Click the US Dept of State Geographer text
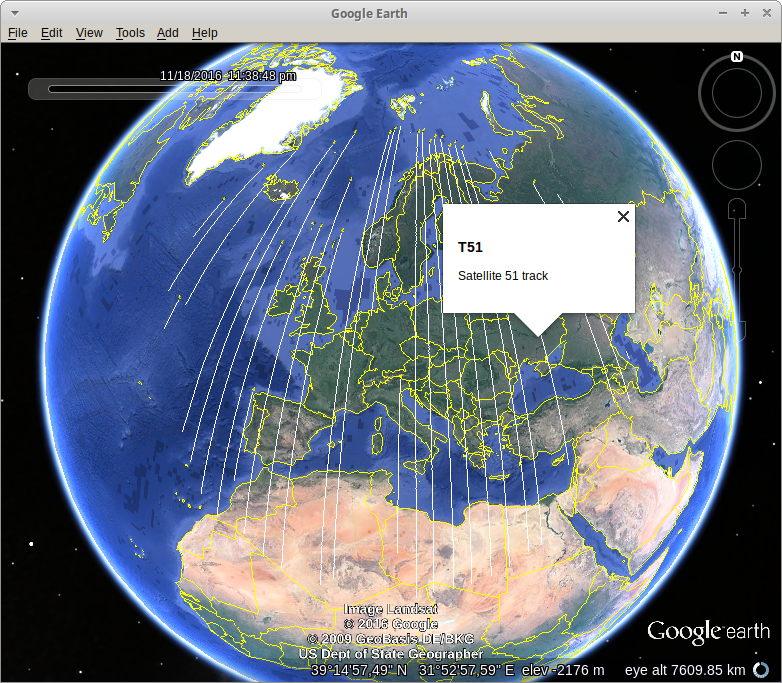This screenshot has height=683, width=782. coord(391,654)
